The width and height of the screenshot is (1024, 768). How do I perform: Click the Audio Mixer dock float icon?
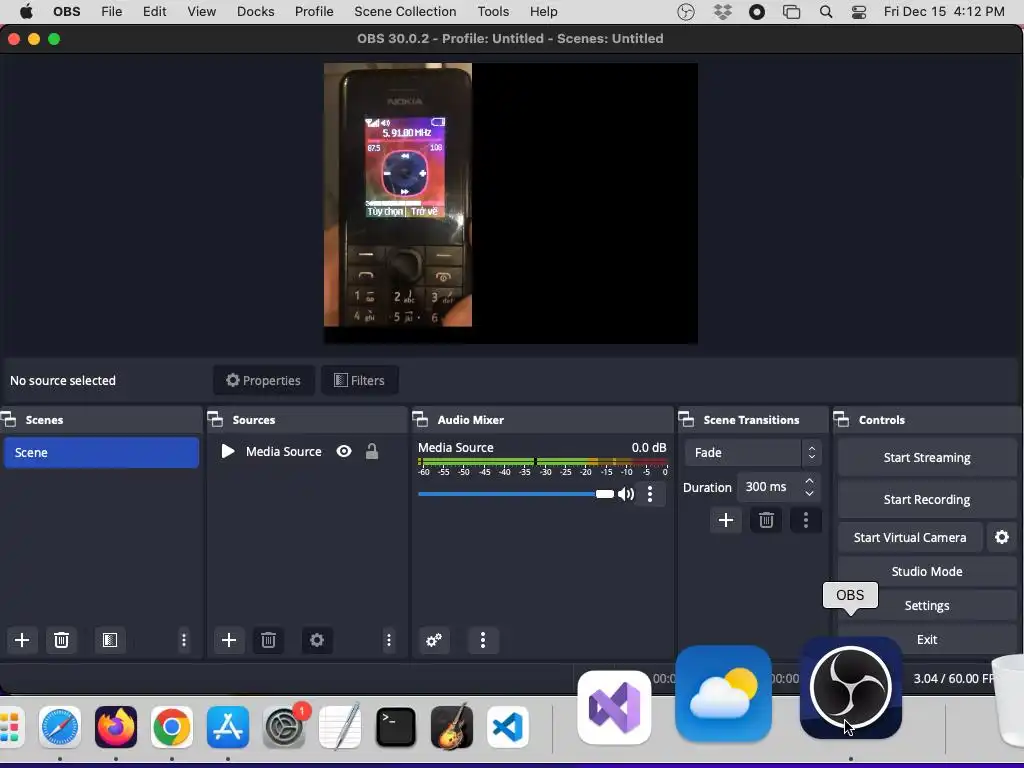pos(421,419)
